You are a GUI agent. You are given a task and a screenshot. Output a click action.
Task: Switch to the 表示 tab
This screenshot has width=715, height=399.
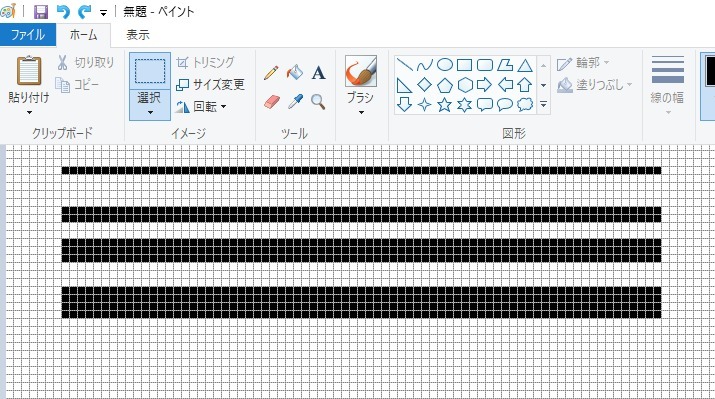[138, 35]
